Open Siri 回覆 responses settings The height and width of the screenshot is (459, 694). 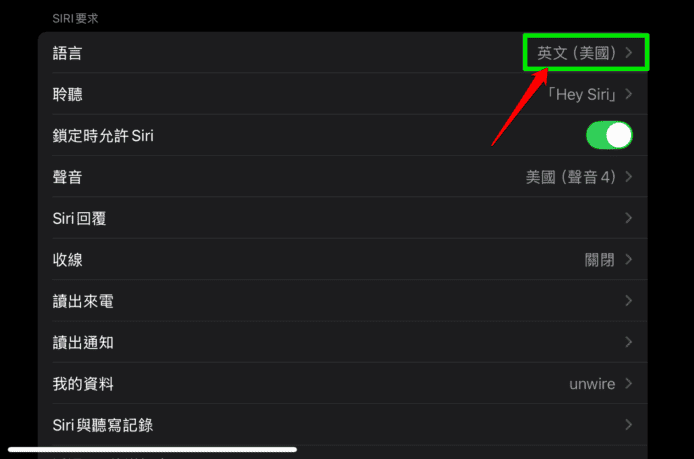[343, 218]
